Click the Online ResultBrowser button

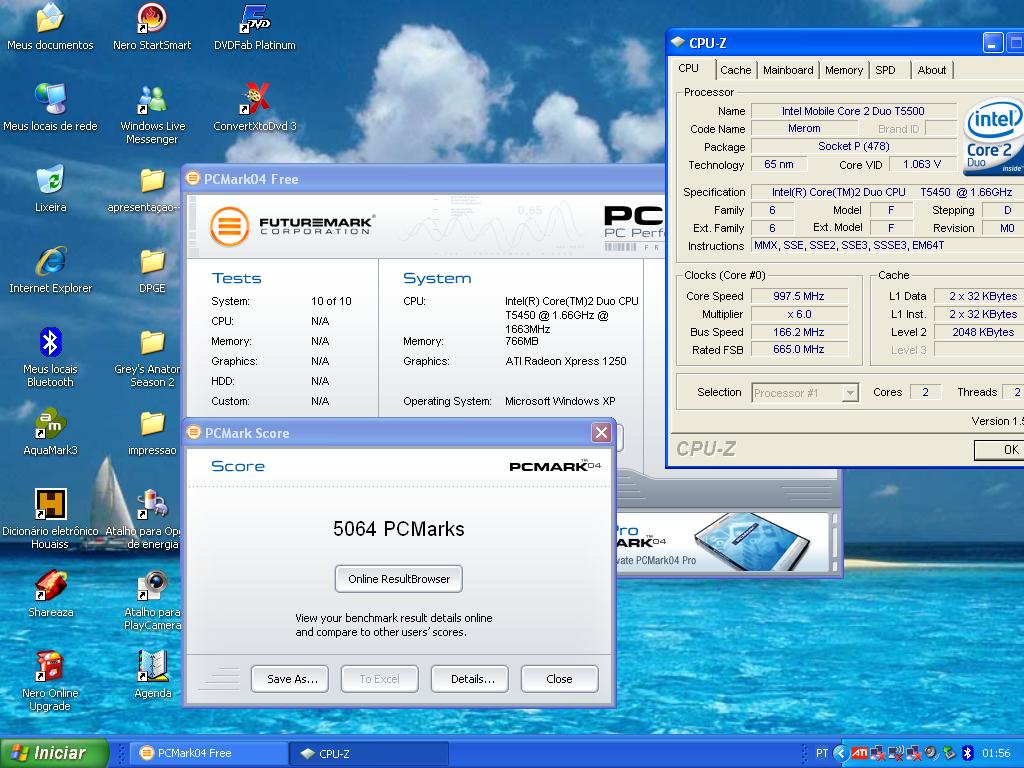[399, 579]
